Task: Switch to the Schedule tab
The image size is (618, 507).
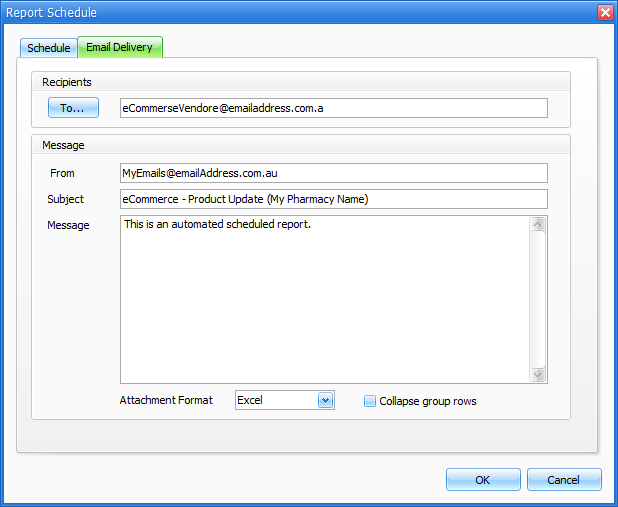Action: tap(48, 48)
